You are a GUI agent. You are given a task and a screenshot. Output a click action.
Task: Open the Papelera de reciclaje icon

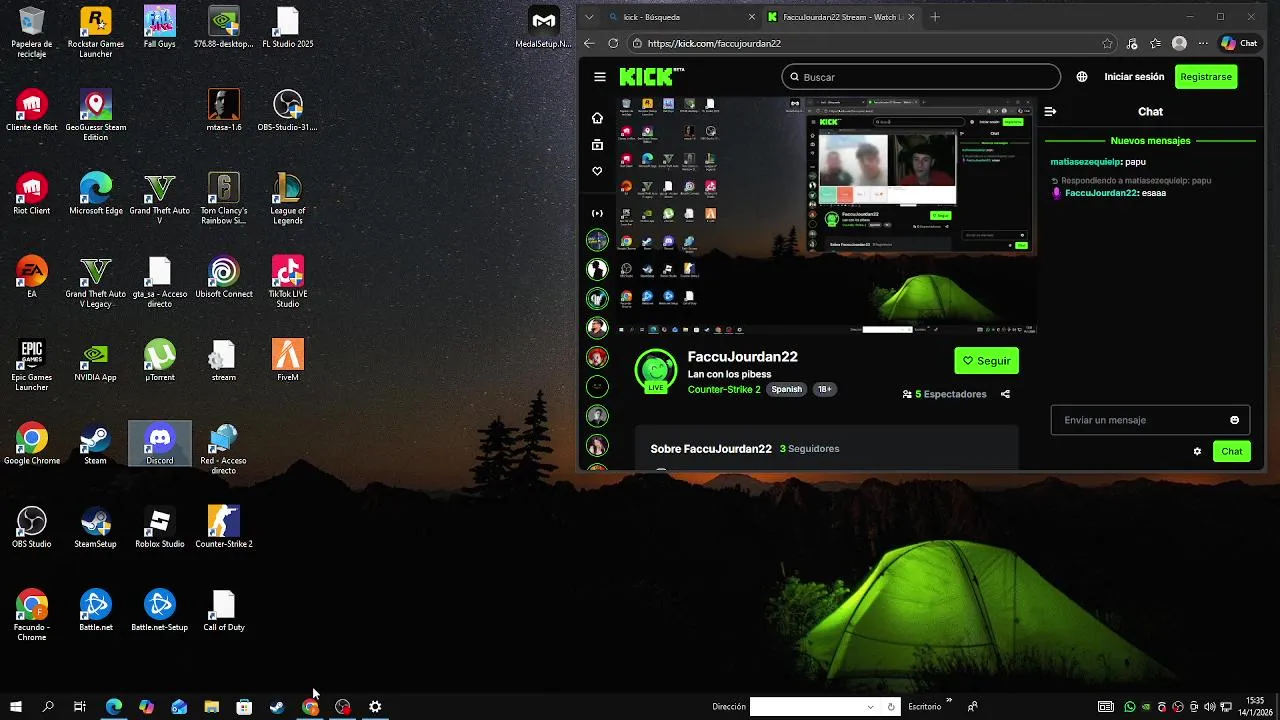click(32, 32)
